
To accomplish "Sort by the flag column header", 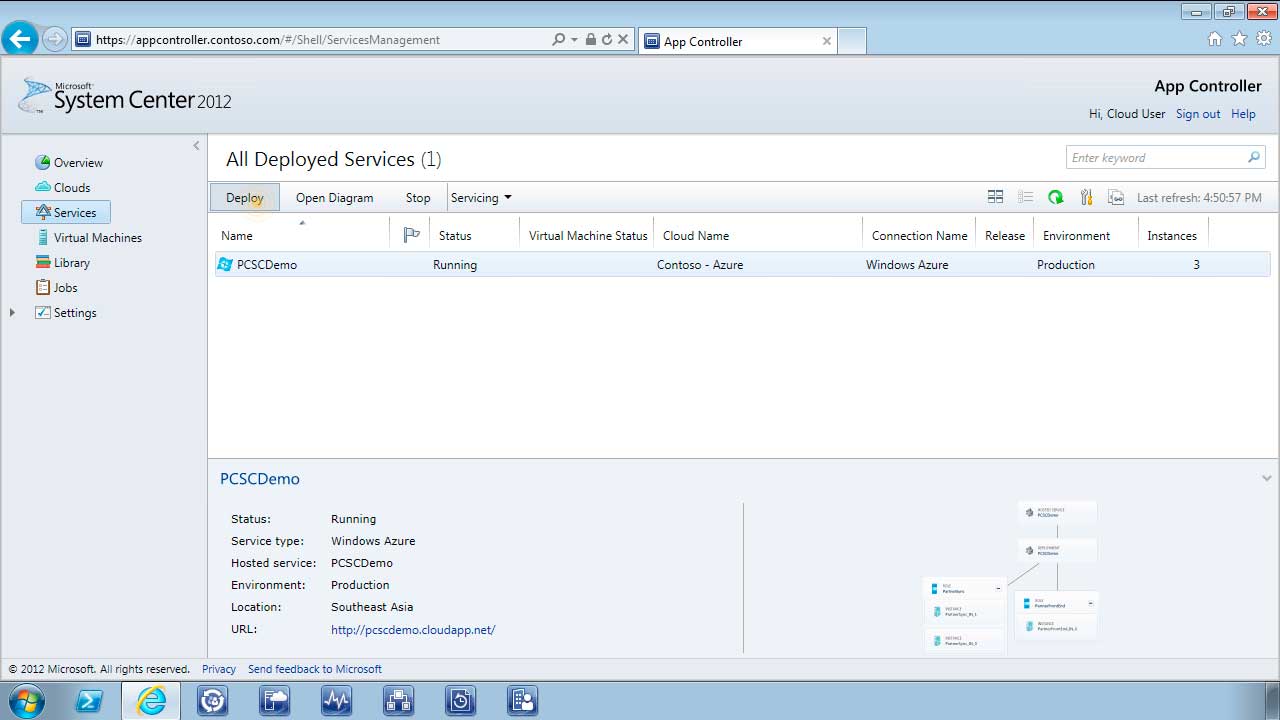I will tap(411, 235).
